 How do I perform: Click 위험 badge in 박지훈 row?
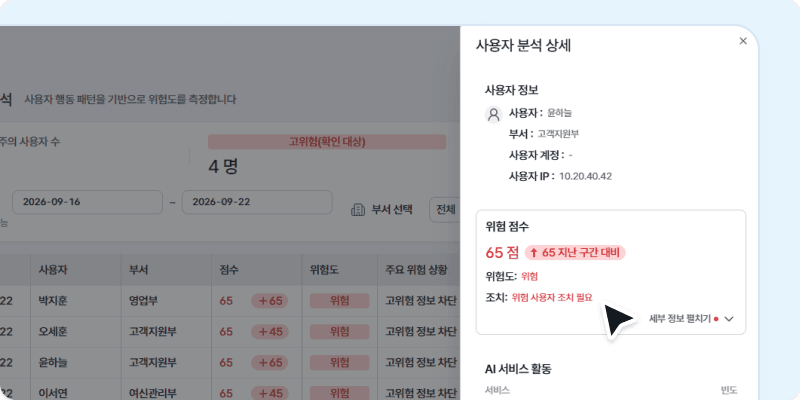tap(339, 301)
